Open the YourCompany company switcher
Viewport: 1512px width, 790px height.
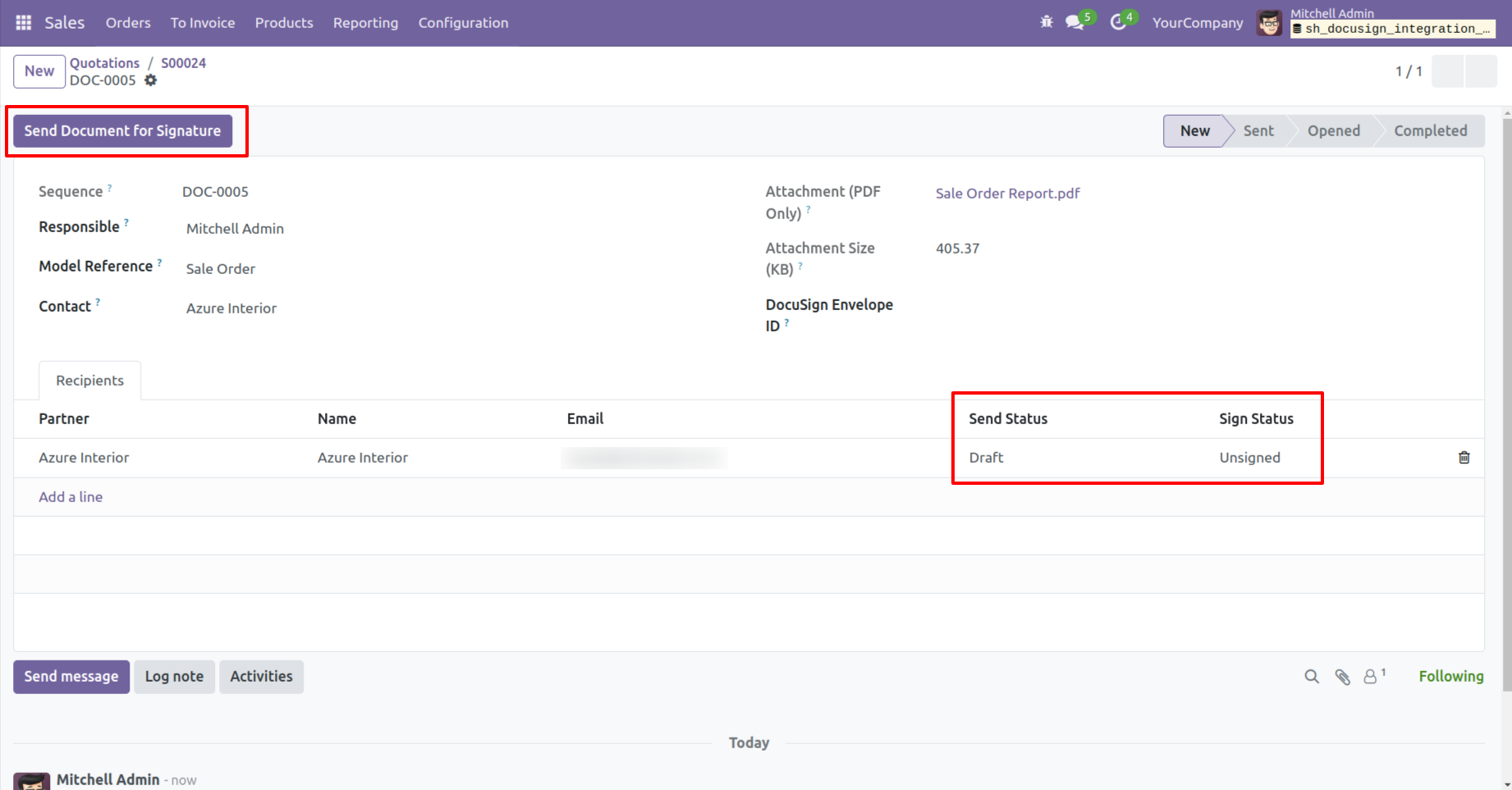click(x=1197, y=23)
